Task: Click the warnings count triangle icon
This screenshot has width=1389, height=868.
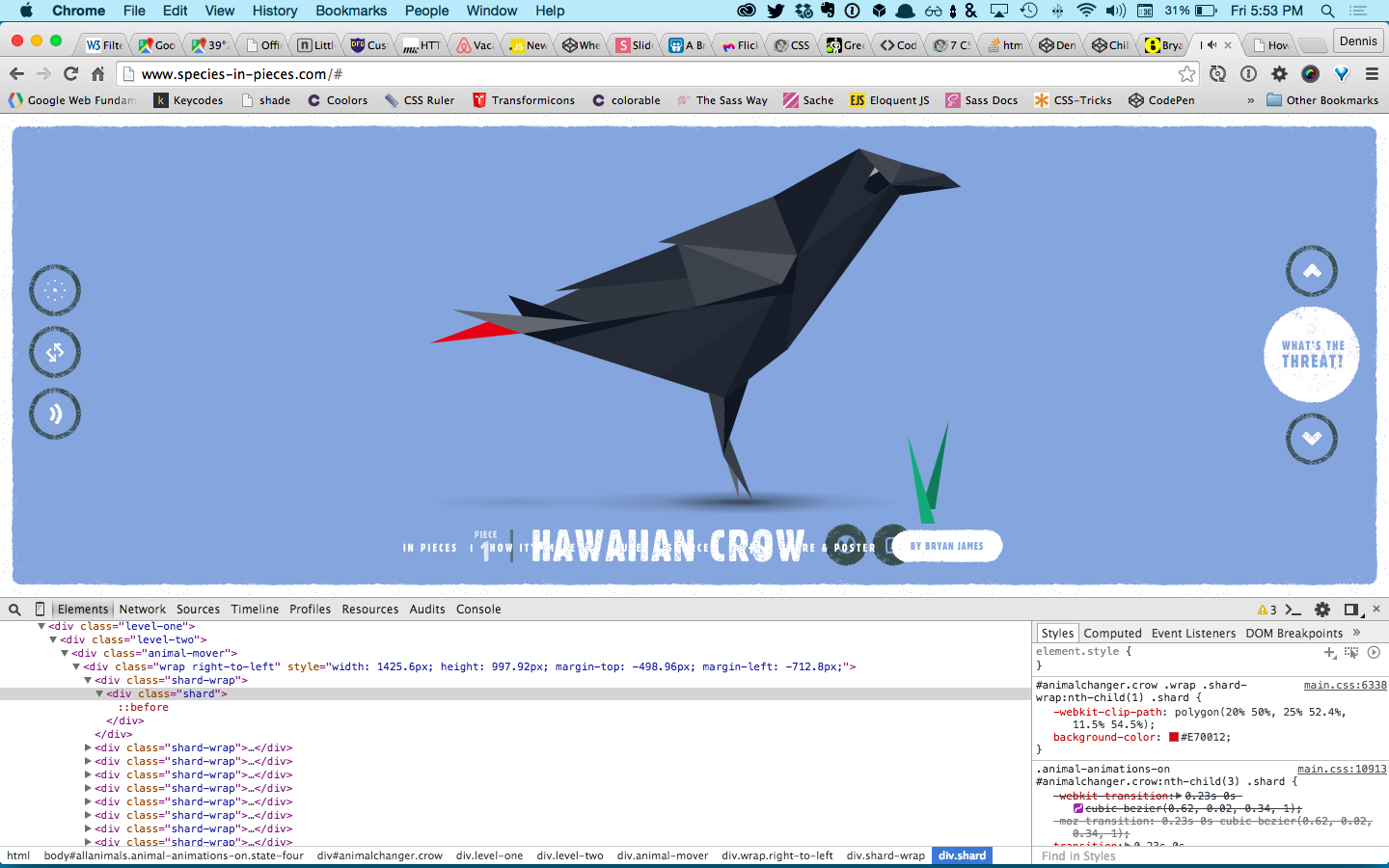Action: tap(1263, 610)
